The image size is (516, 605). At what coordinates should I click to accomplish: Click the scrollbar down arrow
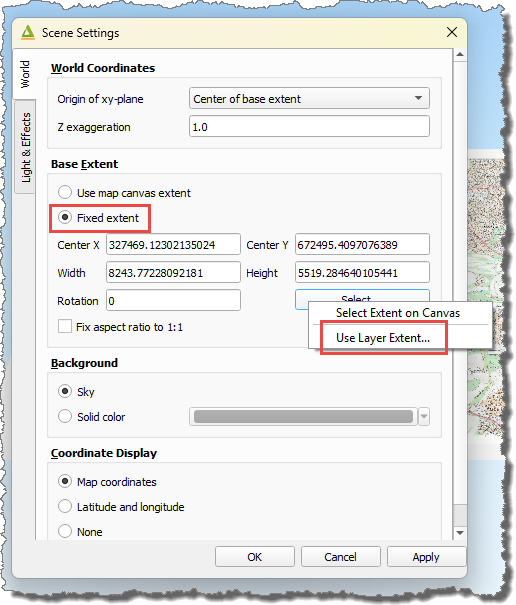(459, 533)
